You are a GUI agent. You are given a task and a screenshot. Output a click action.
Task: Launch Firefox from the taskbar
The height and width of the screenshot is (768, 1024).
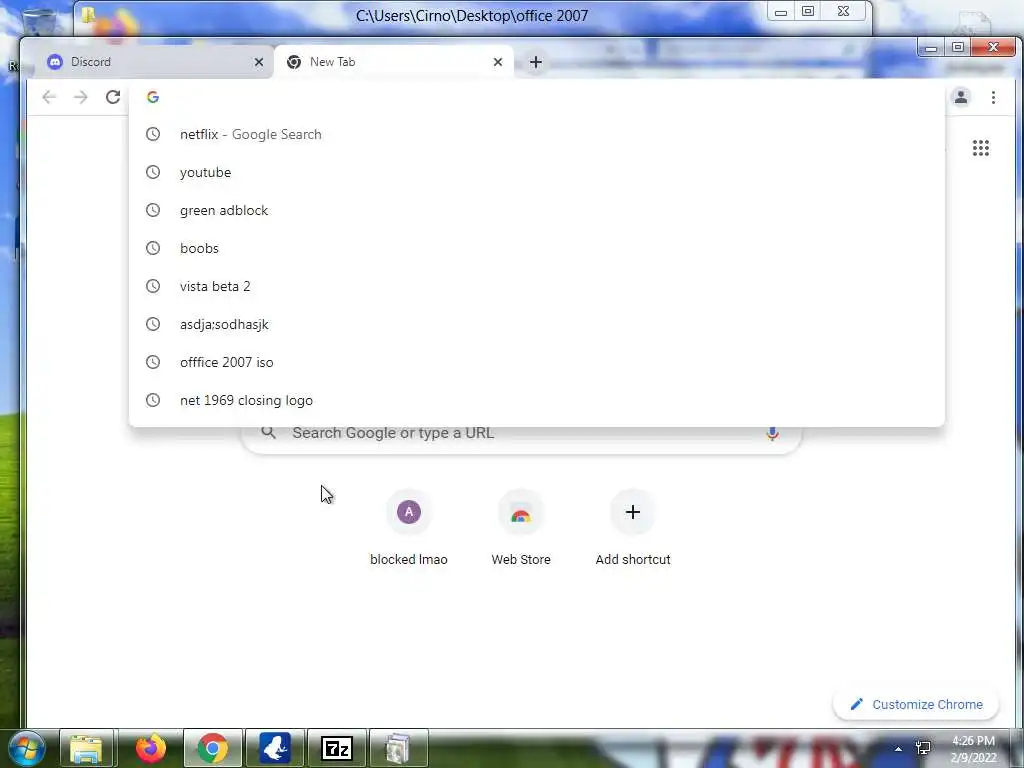point(151,748)
